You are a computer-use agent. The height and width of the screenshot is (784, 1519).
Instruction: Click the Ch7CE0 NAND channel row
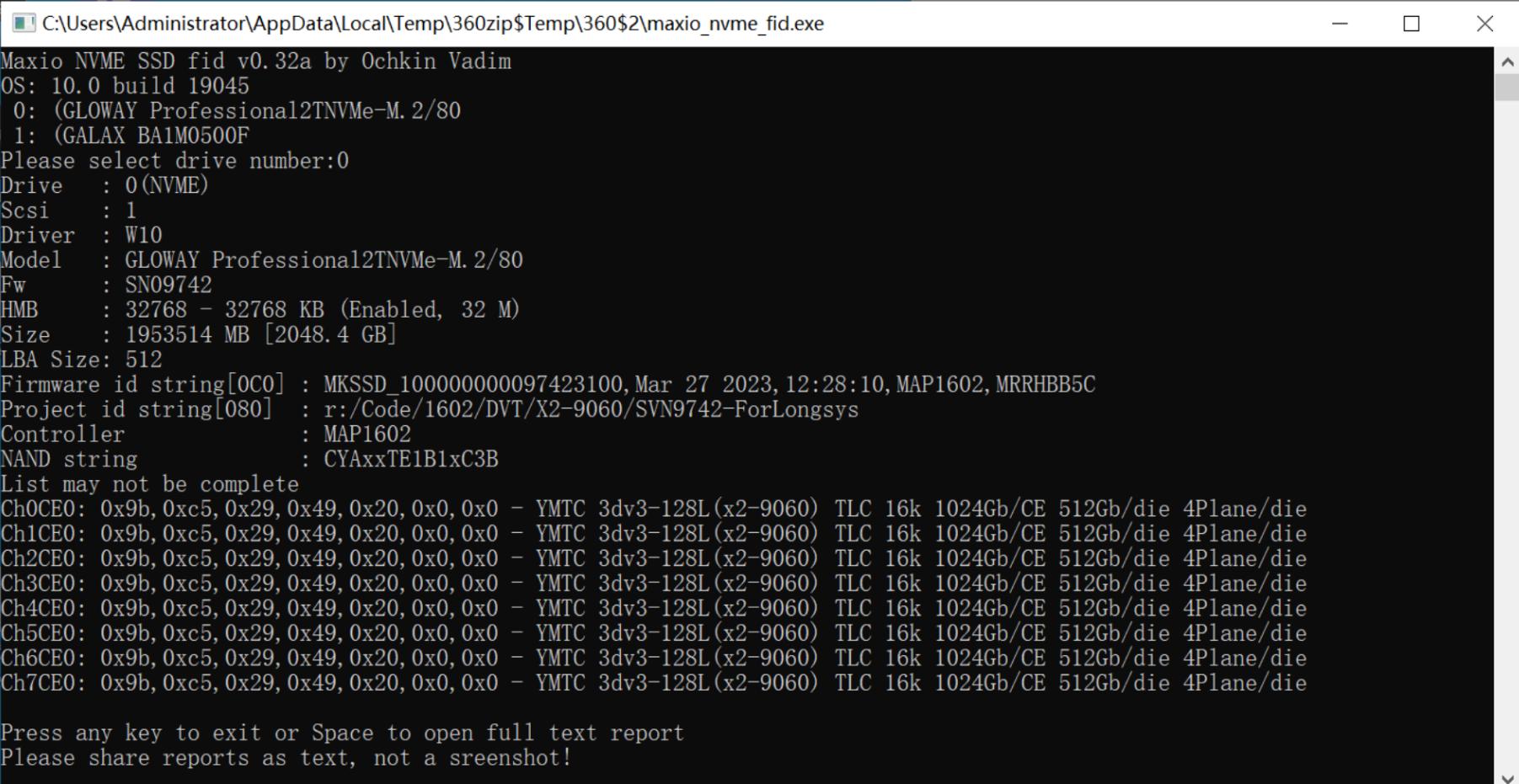[654, 683]
